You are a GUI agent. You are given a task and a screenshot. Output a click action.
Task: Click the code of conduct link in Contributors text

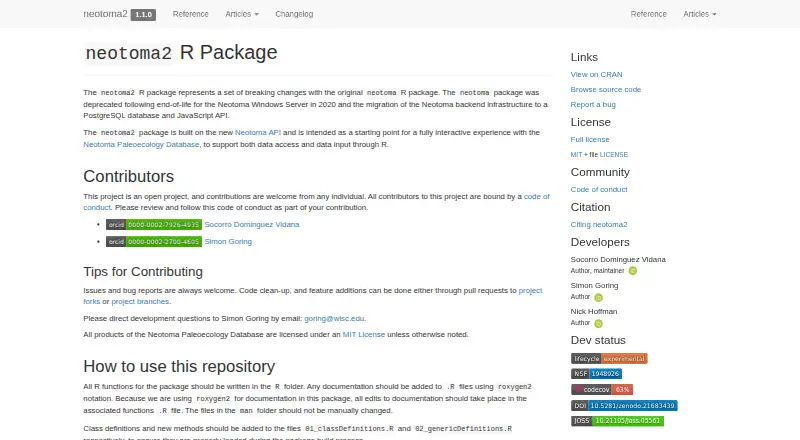click(x=537, y=197)
